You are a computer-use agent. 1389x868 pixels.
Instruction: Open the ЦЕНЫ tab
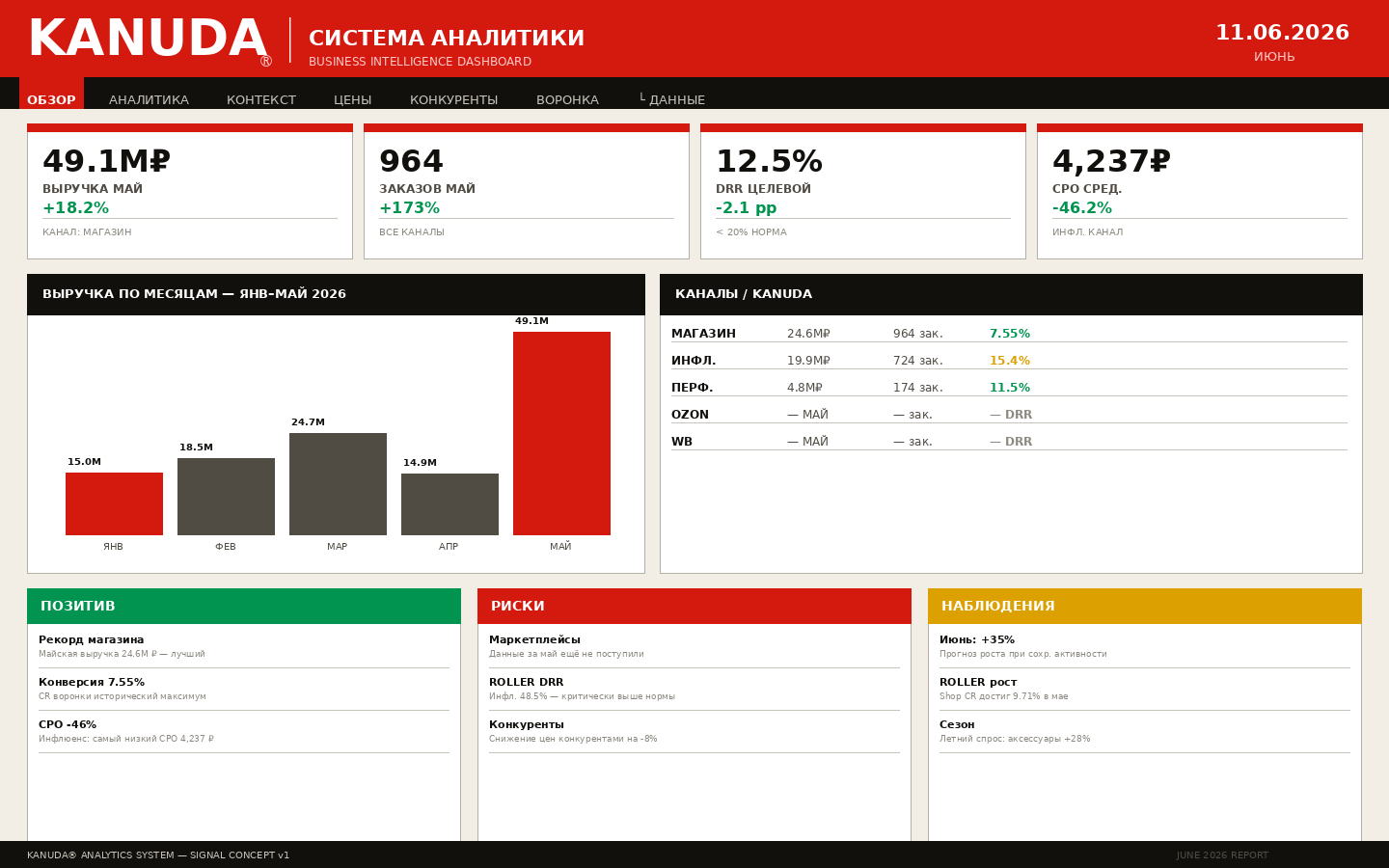[x=353, y=100]
